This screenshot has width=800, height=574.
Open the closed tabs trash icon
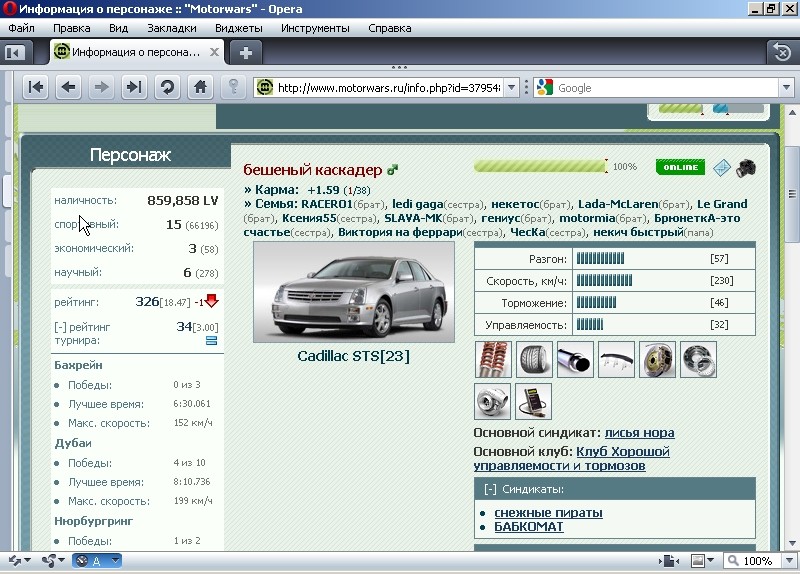[782, 52]
